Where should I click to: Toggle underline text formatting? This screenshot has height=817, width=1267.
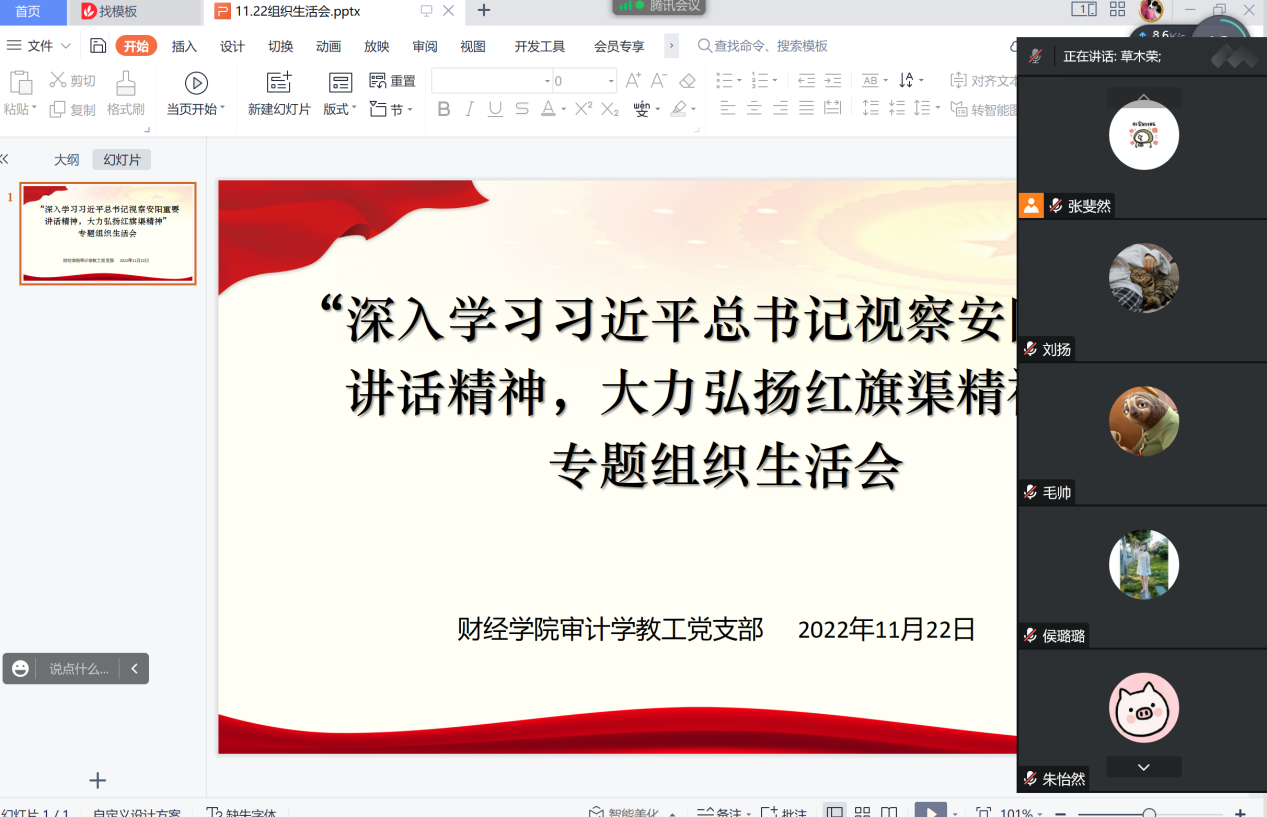(495, 109)
